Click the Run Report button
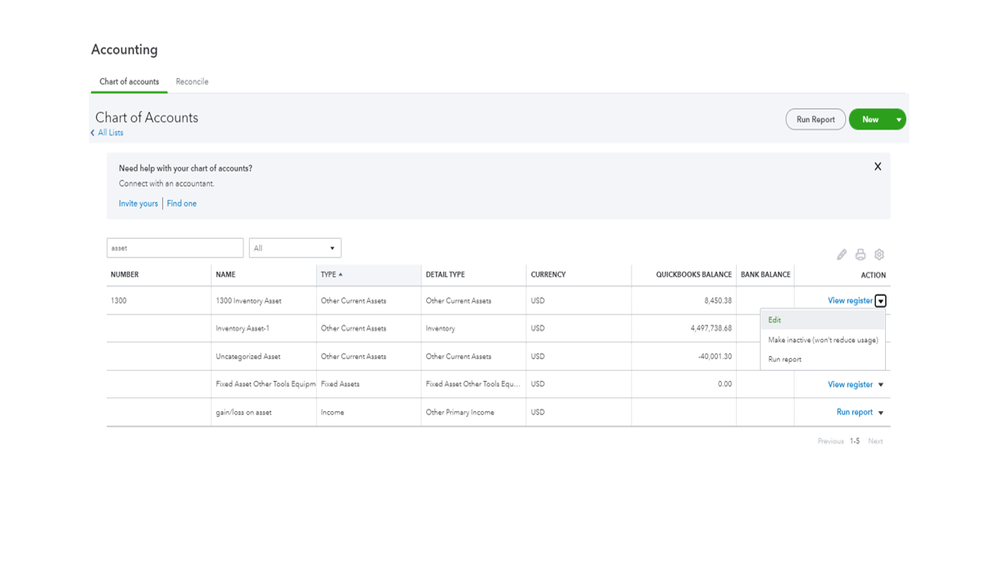Screen dimensions: 999x562 point(815,120)
